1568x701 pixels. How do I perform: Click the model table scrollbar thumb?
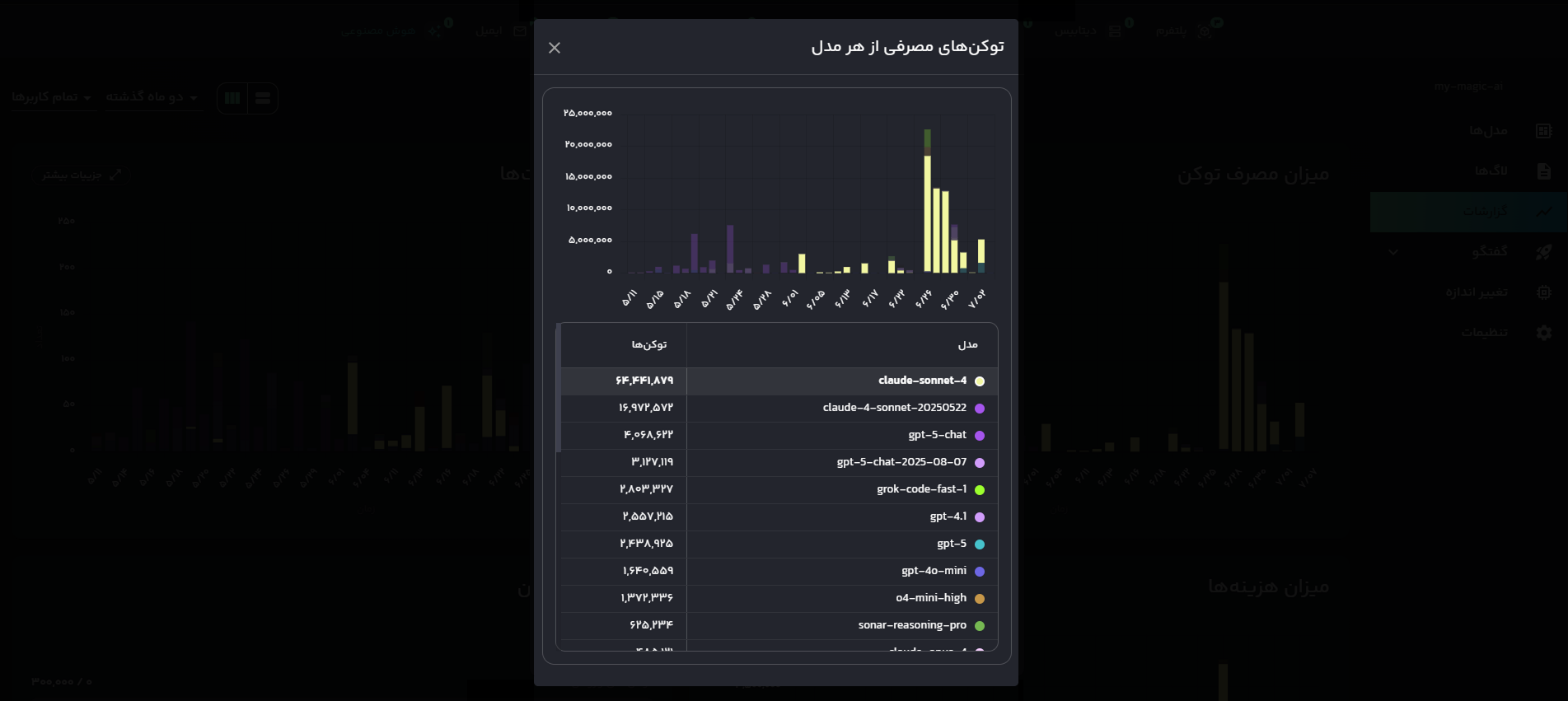coord(559,387)
